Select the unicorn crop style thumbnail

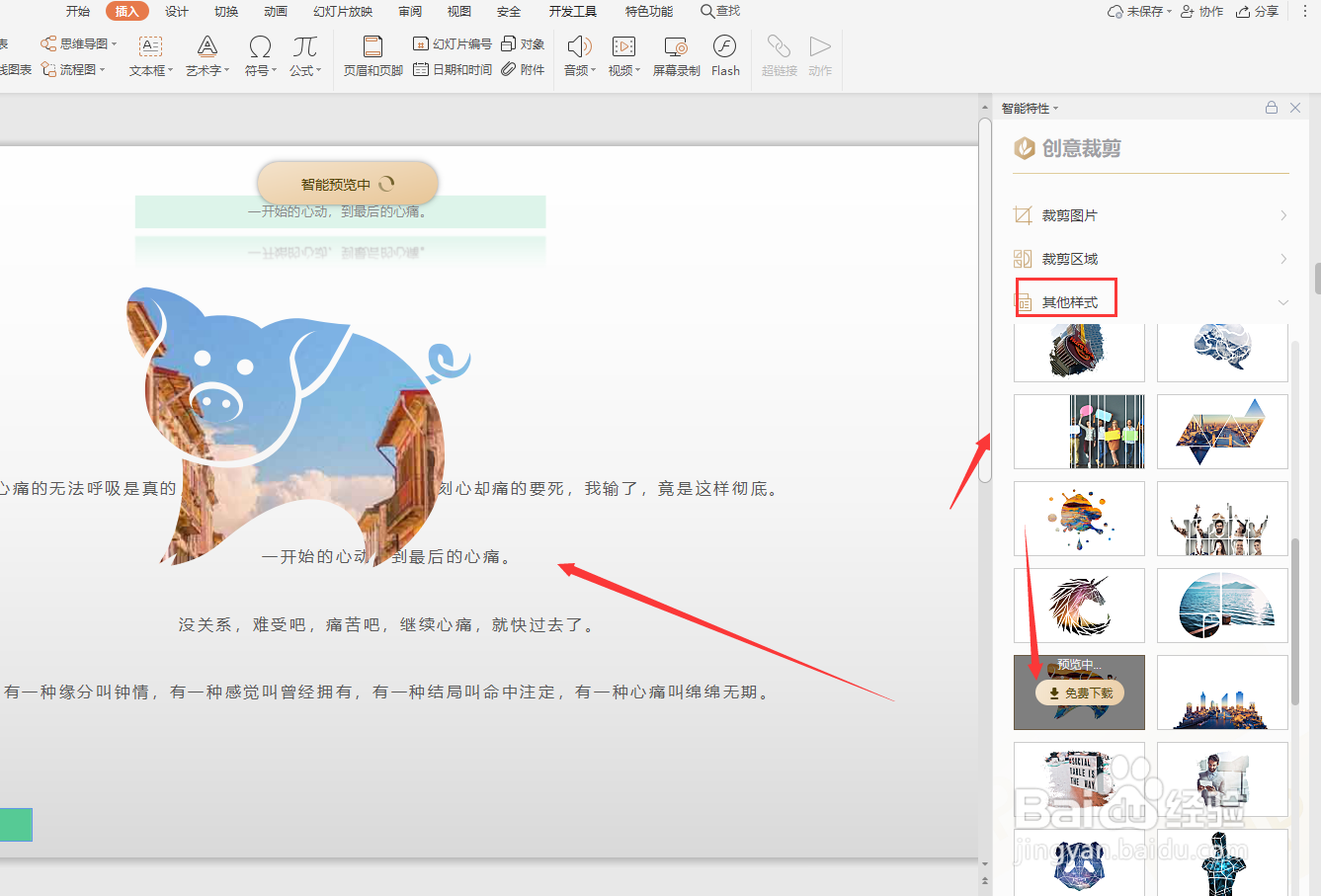(1079, 606)
